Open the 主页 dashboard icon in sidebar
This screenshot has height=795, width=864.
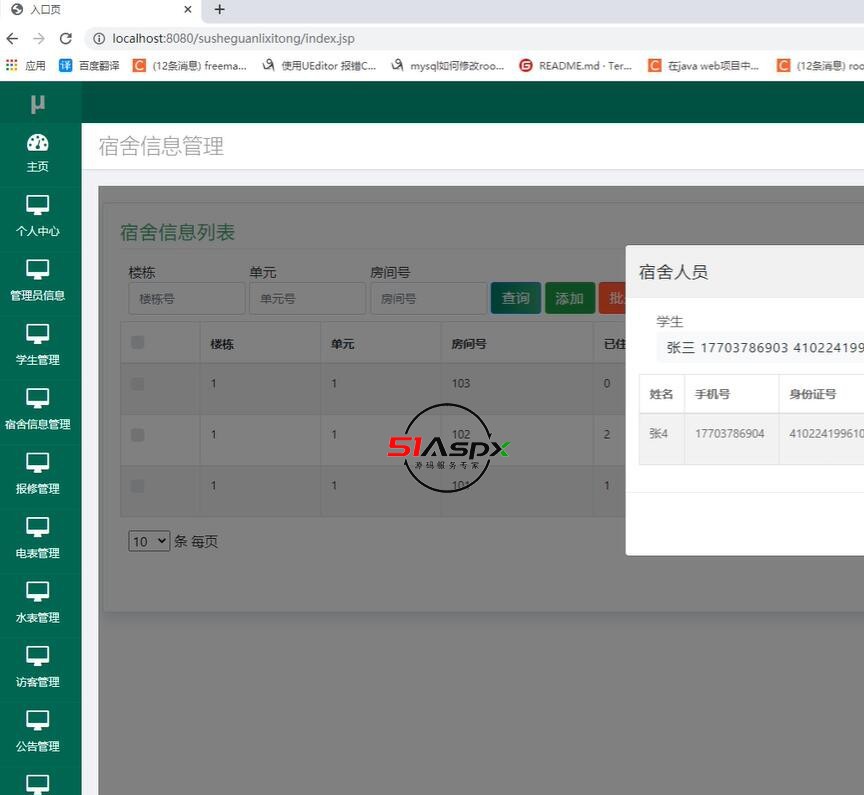[x=38, y=143]
